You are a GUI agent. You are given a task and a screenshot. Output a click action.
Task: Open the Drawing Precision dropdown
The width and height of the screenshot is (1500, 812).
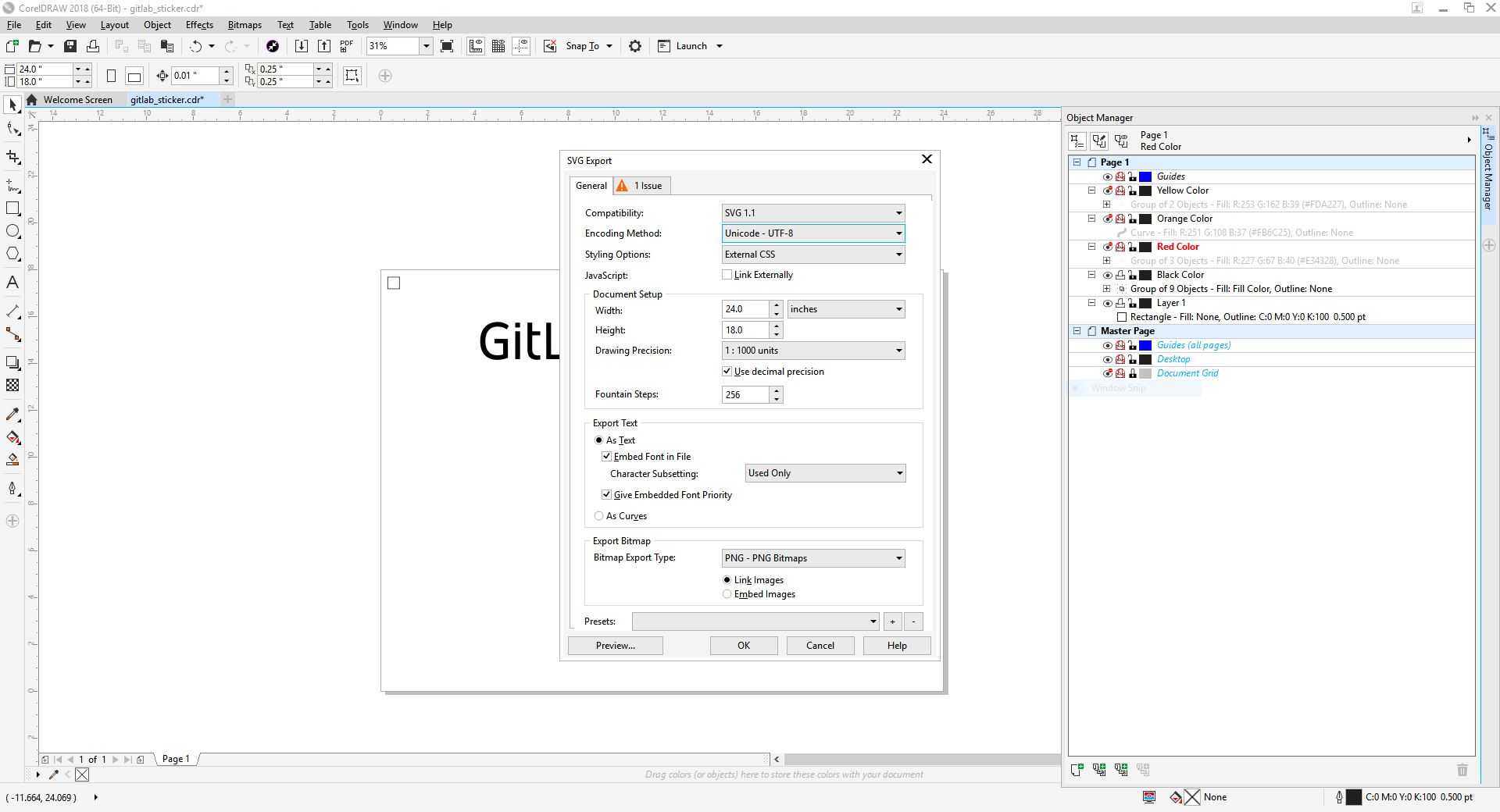[x=813, y=351]
